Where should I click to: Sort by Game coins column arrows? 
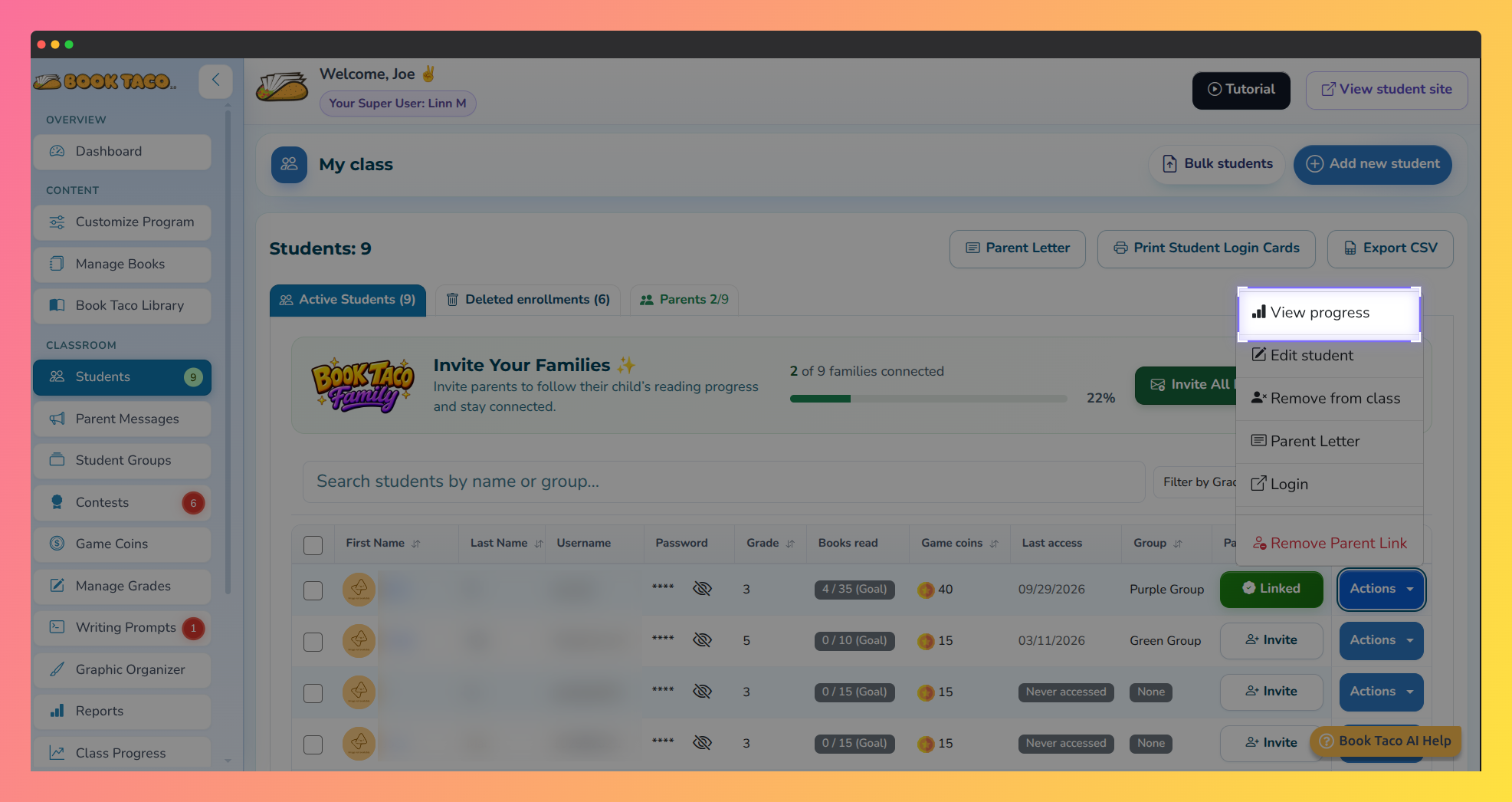994,544
